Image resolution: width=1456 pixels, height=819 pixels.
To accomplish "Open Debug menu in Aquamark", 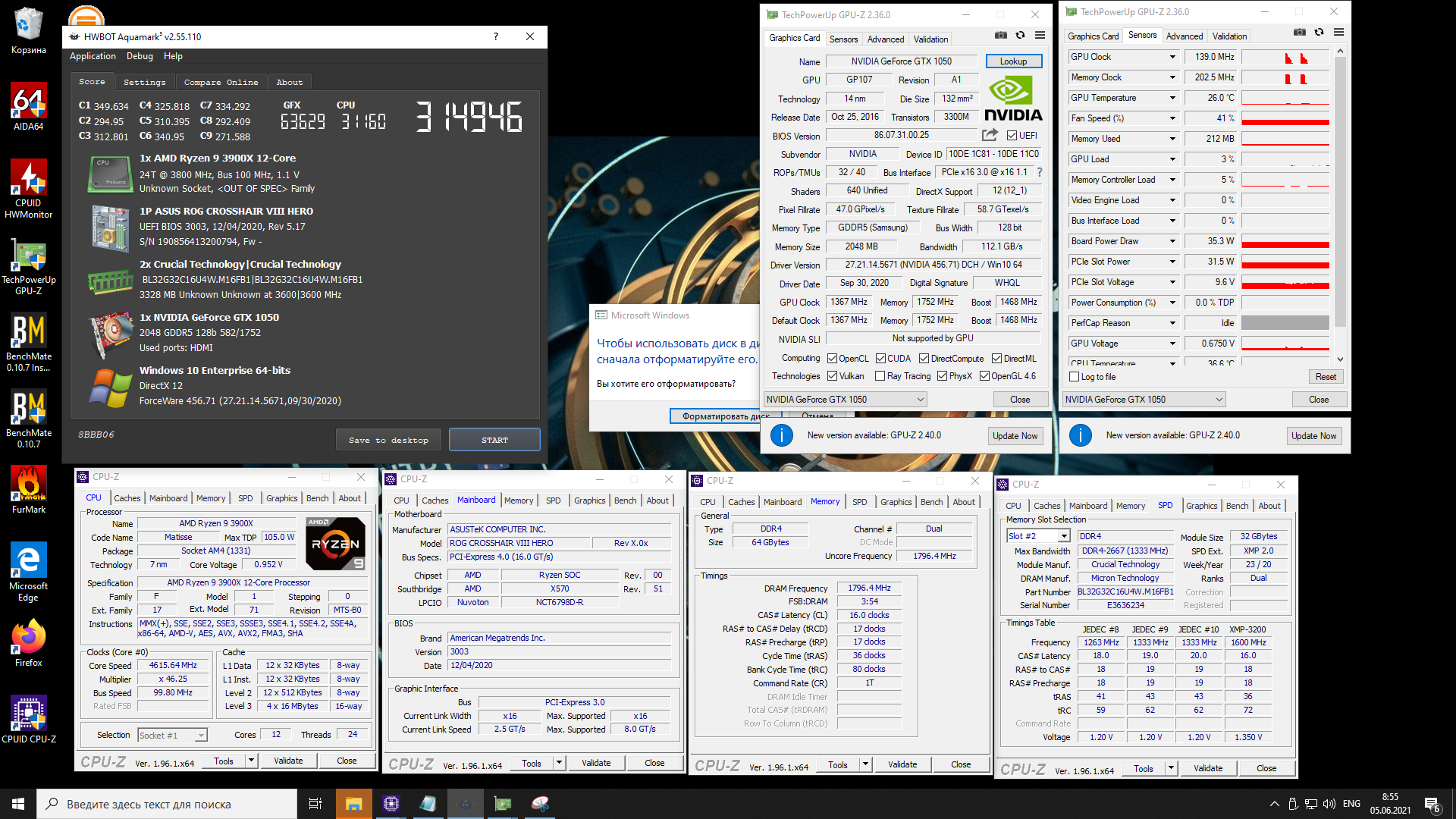I will click(140, 56).
